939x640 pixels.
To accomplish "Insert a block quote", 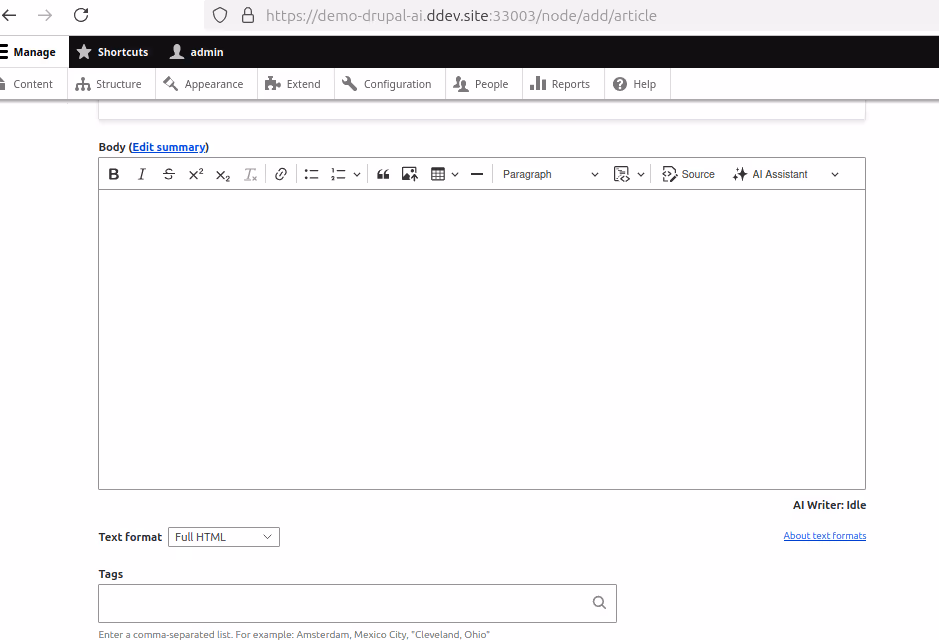I will [383, 174].
